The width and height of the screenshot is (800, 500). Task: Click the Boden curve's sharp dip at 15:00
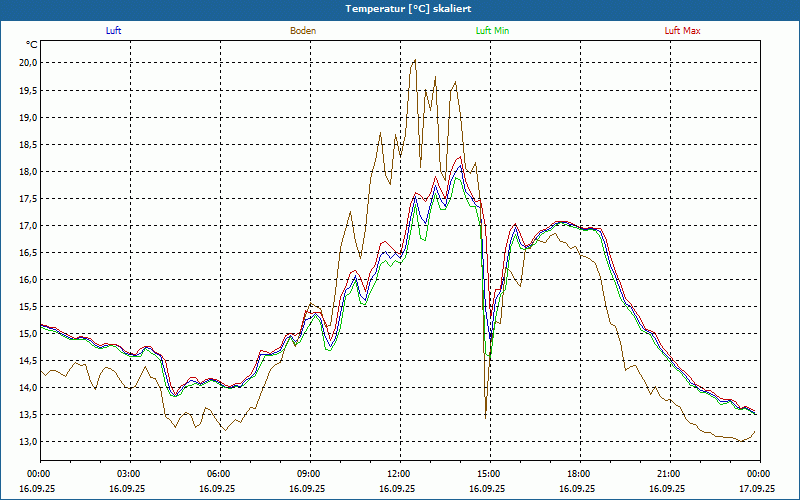[x=486, y=414]
